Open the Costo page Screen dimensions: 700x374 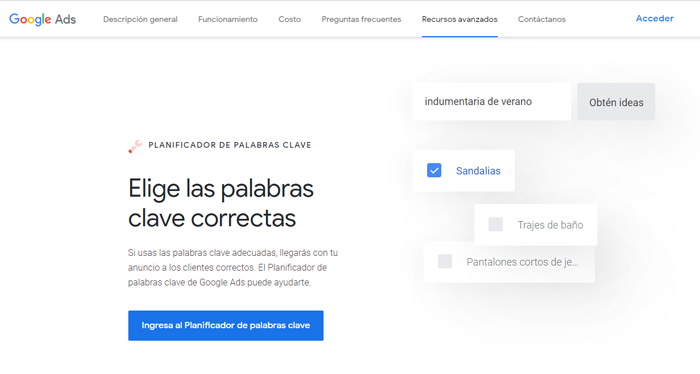289,19
